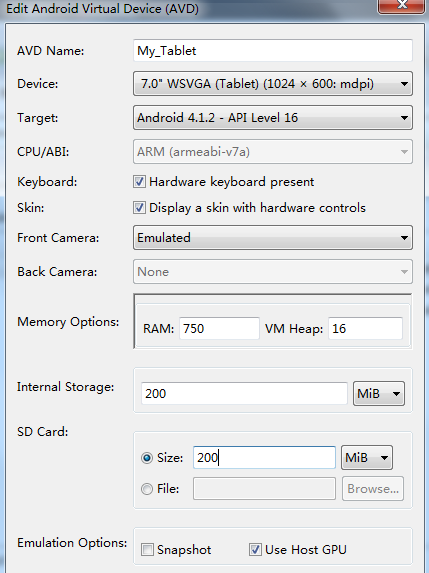Click the Internal Storage size field
429x573 pixels.
[x=244, y=394]
